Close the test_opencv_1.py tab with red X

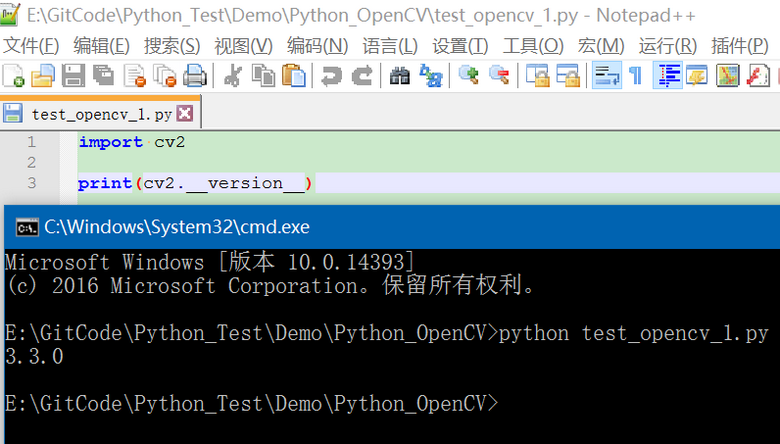[x=185, y=114]
